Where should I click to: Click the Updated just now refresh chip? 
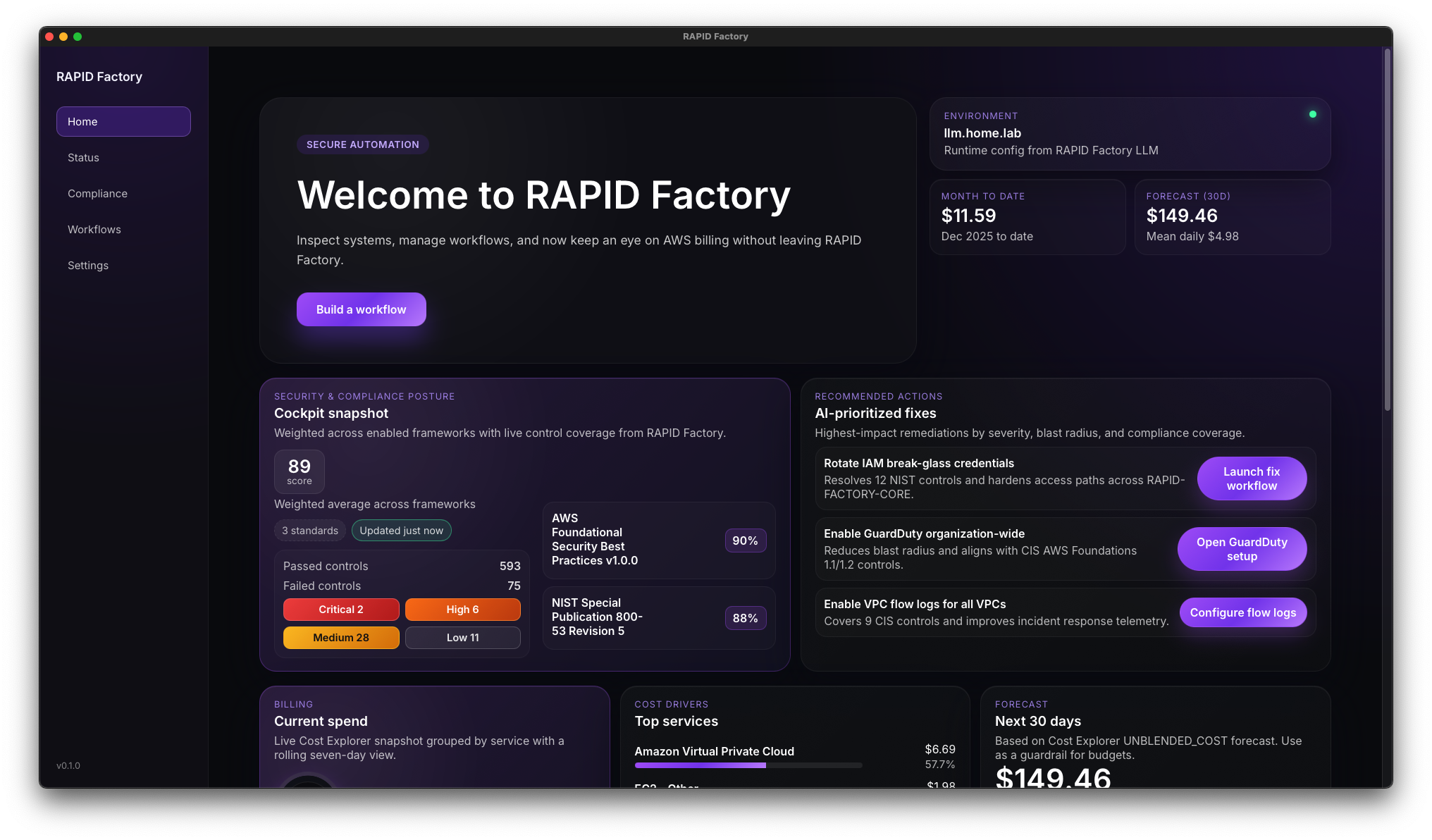tap(401, 530)
